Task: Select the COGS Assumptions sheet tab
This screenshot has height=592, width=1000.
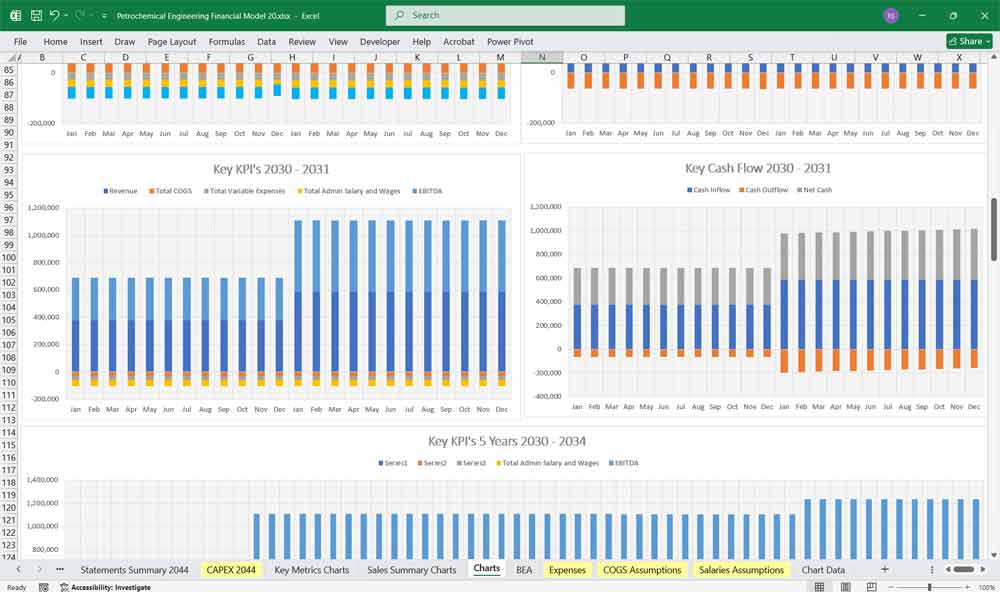Action: tap(642, 569)
